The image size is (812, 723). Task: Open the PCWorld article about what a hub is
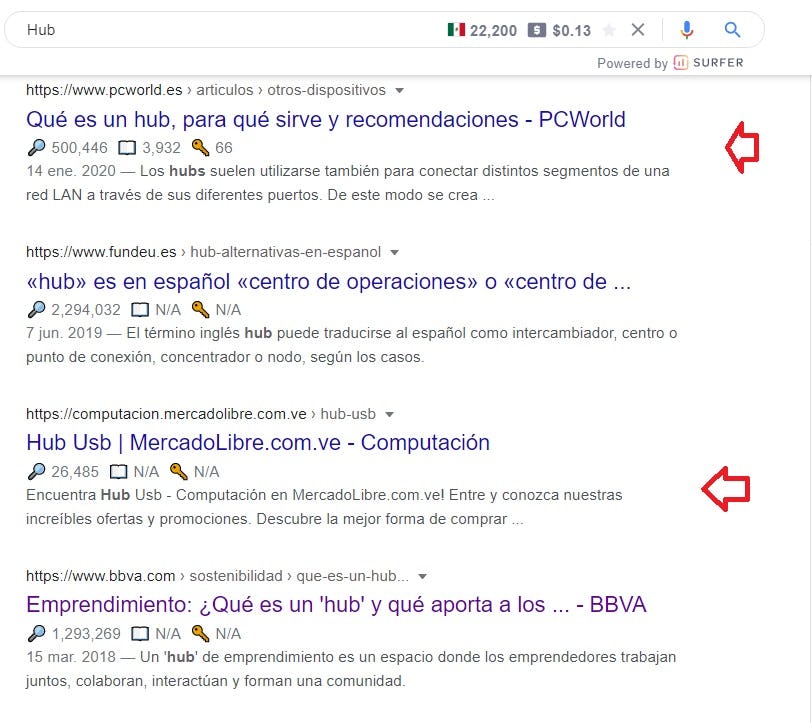coord(324,119)
